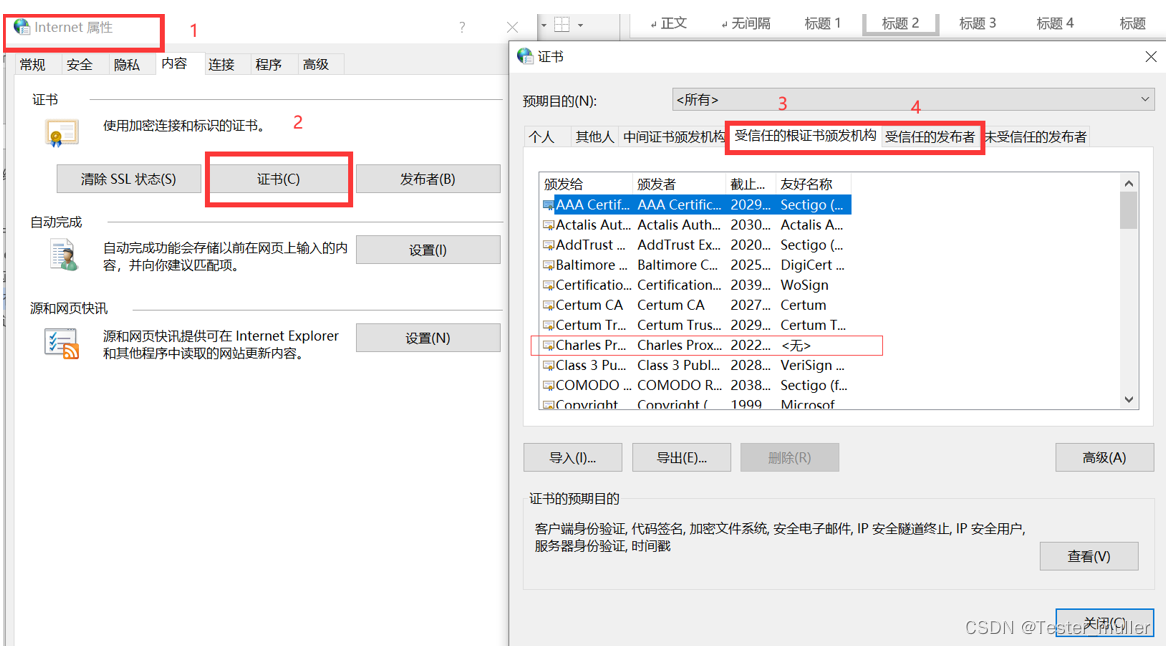Select the Class 3 Public VeriSign row
This screenshot has height=646, width=1166.
[697, 365]
